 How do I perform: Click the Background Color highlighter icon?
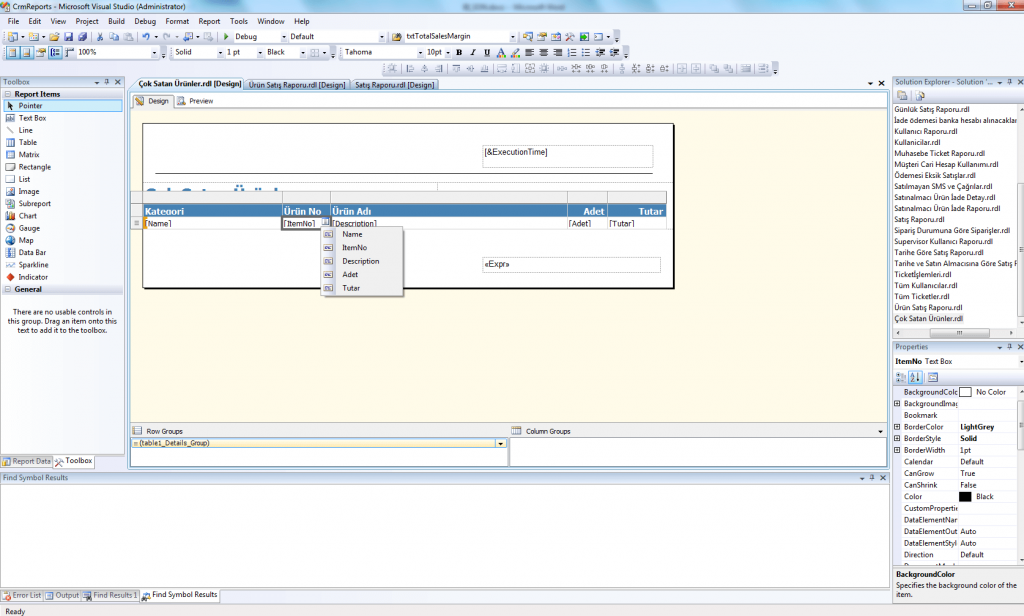pyautogui.click(x=515, y=52)
